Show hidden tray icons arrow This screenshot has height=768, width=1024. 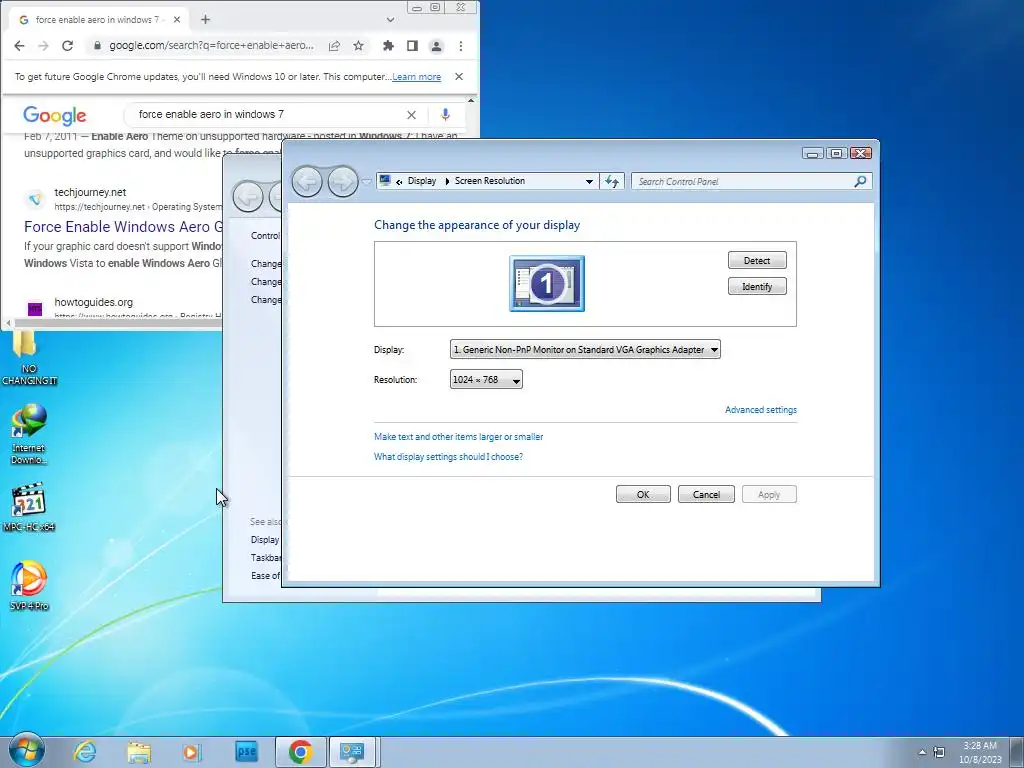coord(922,752)
